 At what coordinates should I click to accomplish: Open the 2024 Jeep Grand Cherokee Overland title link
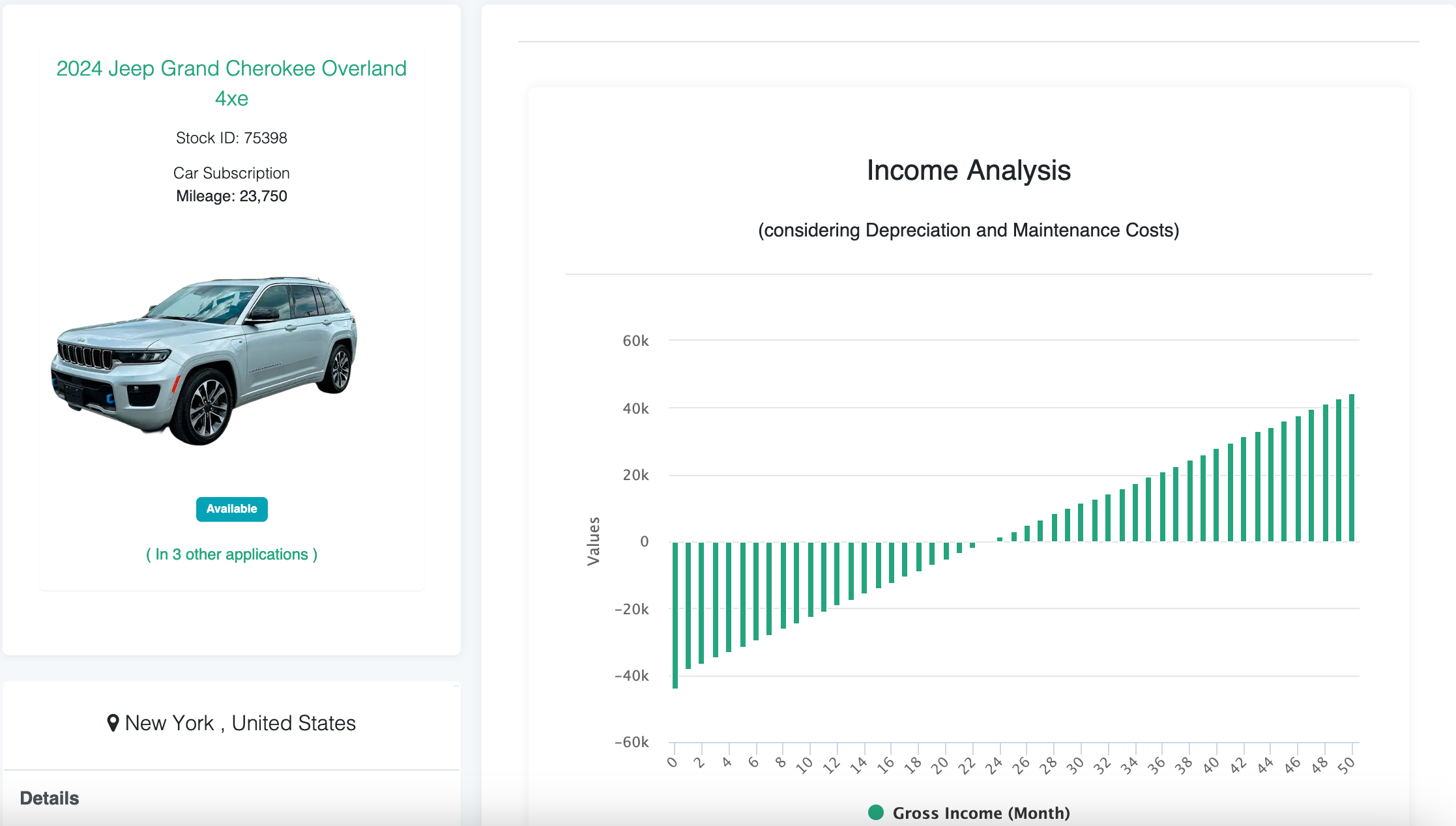click(231, 83)
